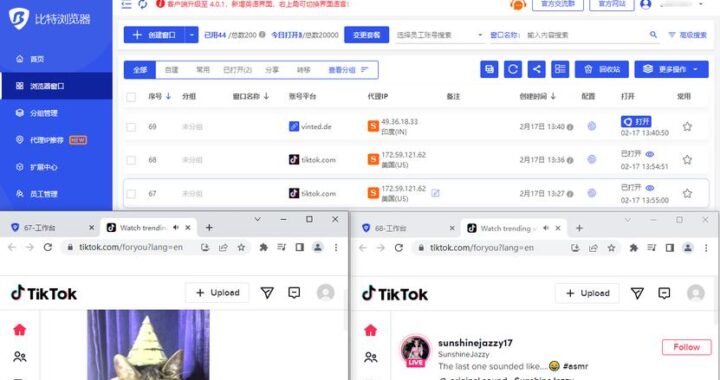This screenshot has height=380, width=720.
Task: Click the blue refresh list icon button
Action: (x=512, y=69)
